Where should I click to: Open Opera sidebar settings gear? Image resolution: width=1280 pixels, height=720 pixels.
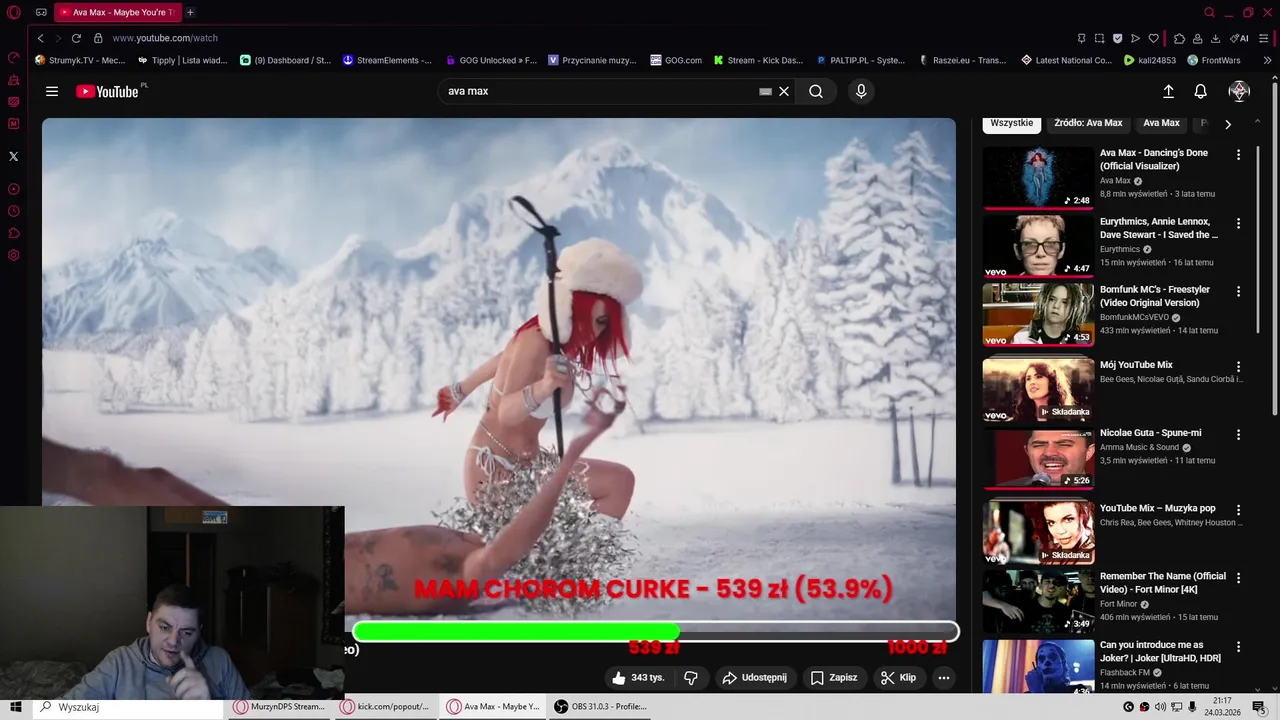(x=14, y=255)
